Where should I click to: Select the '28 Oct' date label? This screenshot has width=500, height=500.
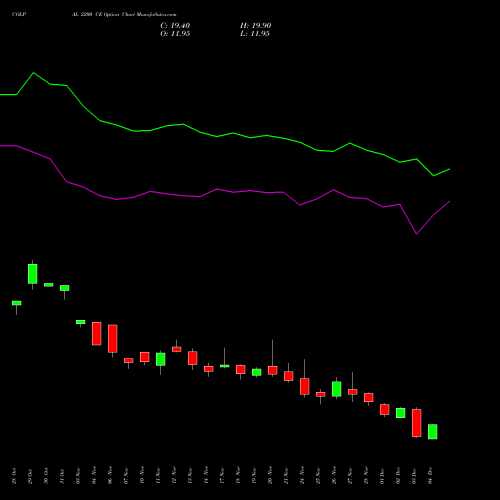point(14,476)
